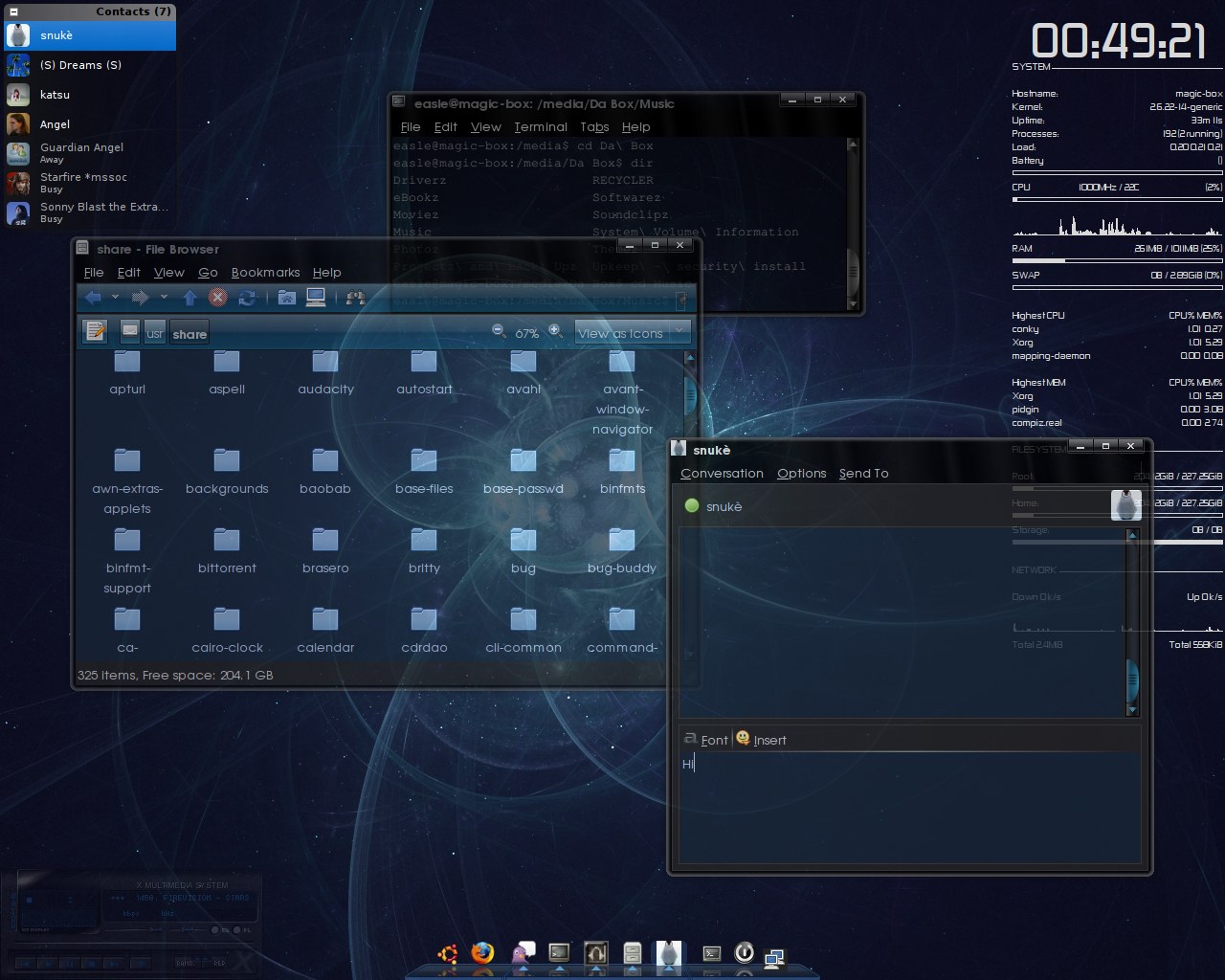The height and width of the screenshot is (980, 1225).
Task: Click the power button icon in dock
Action: click(x=744, y=952)
